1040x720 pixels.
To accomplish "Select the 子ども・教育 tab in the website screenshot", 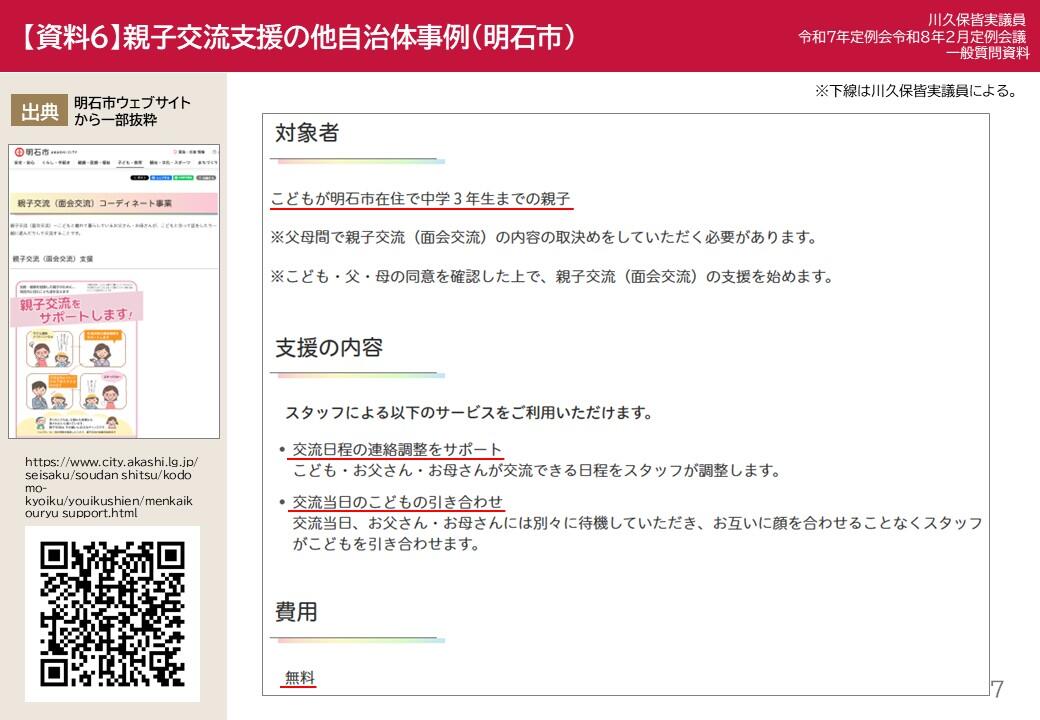I will (130, 162).
